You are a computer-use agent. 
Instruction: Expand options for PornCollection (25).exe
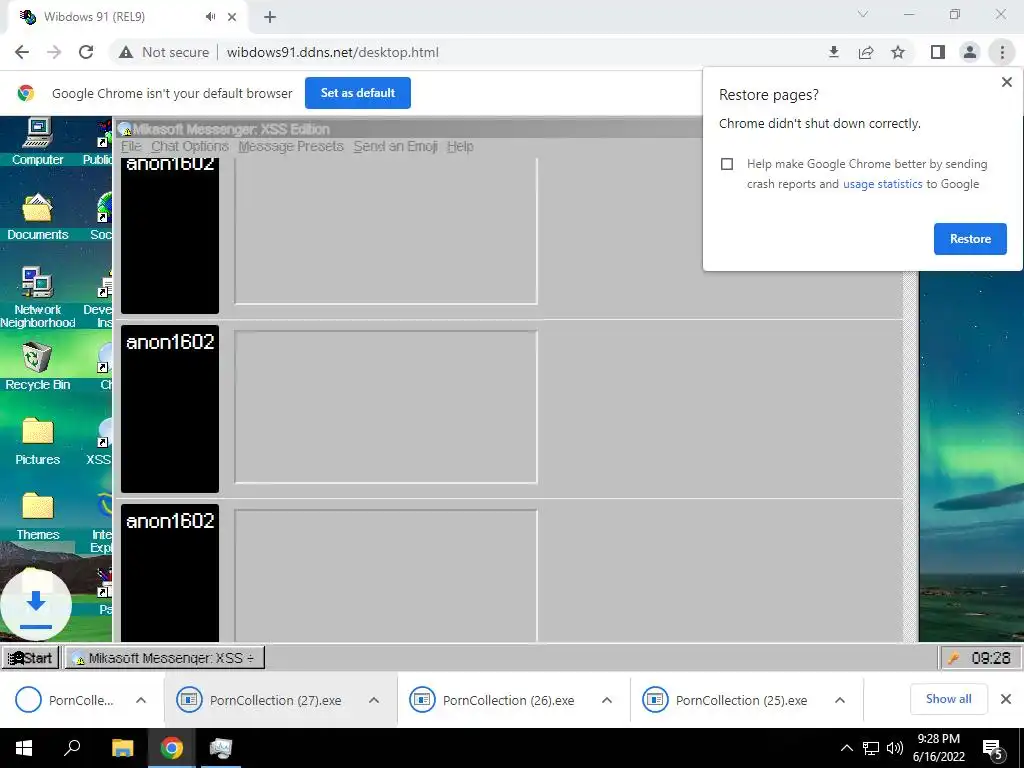click(840, 700)
